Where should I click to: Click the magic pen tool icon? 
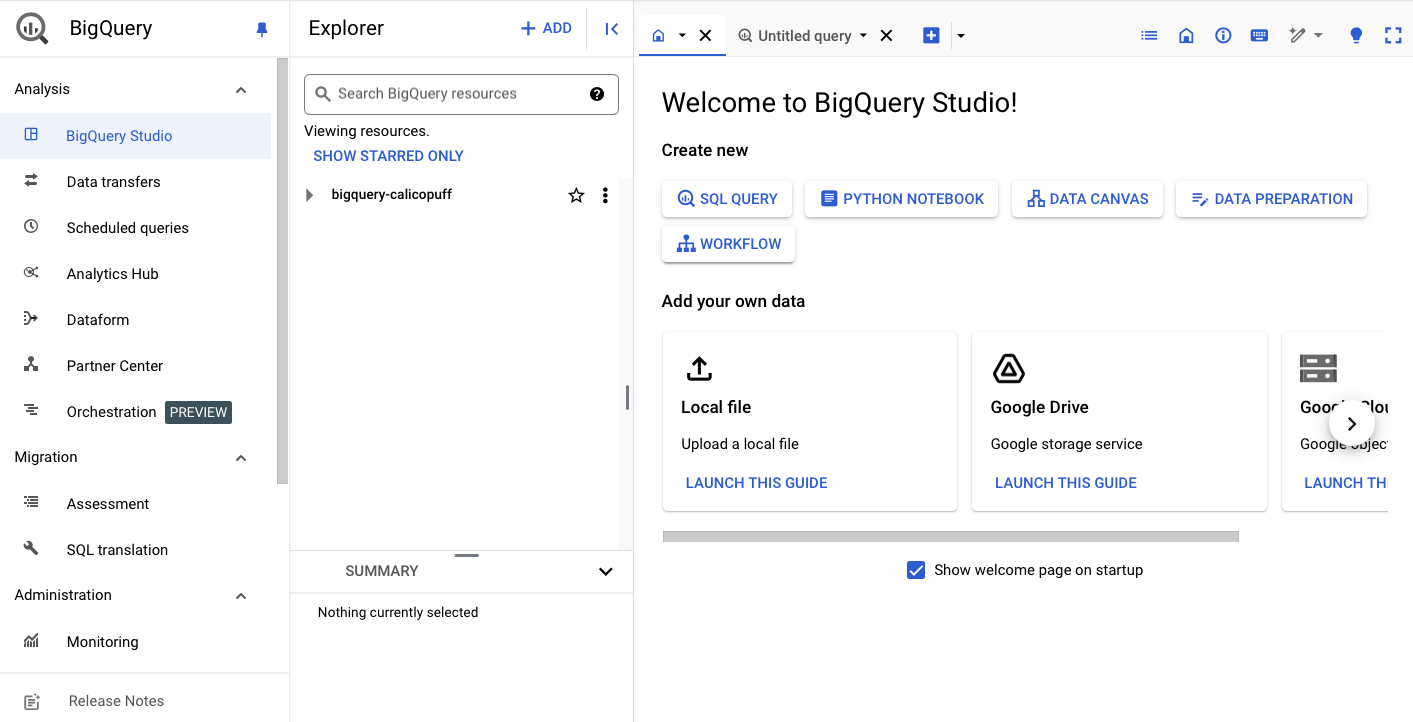pos(1297,35)
